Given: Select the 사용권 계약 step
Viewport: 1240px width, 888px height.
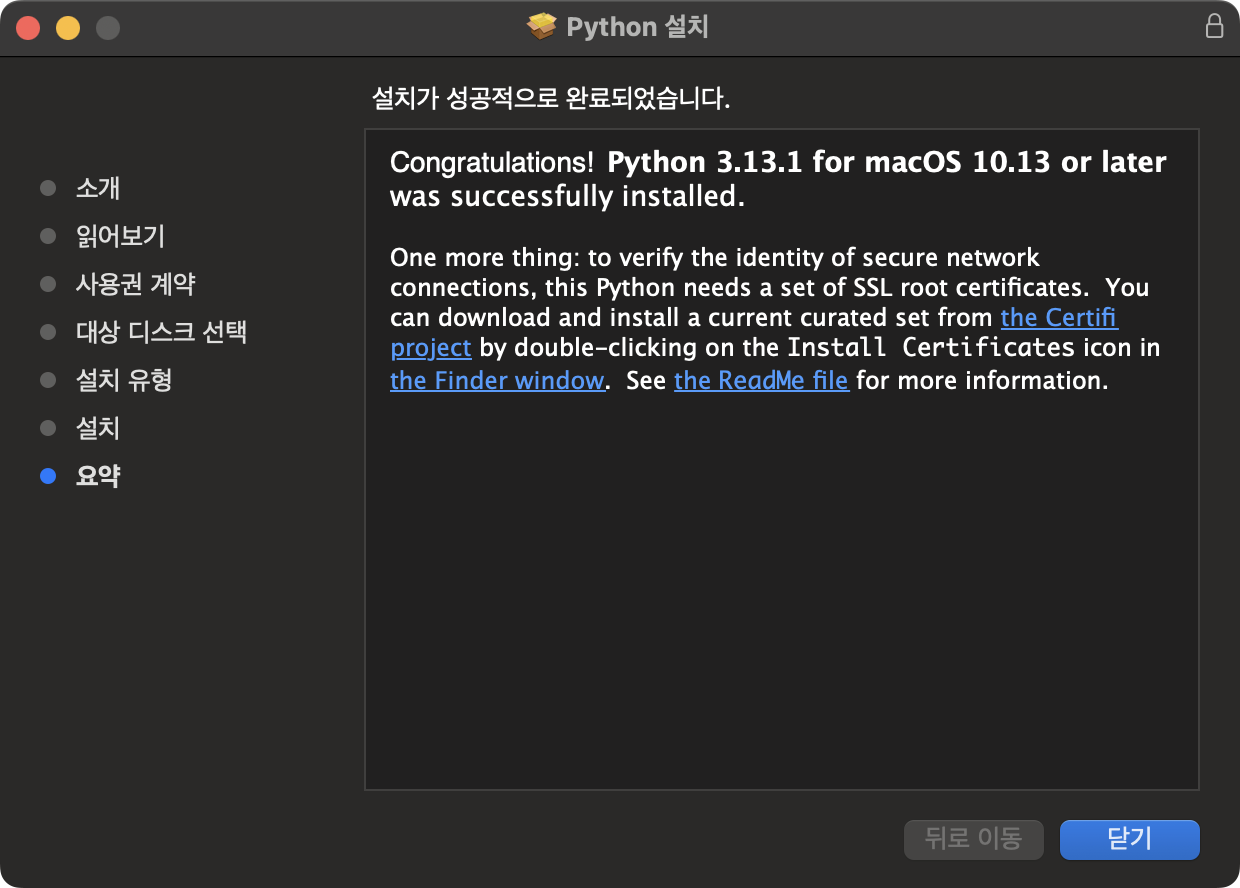Looking at the screenshot, I should coord(136,284).
